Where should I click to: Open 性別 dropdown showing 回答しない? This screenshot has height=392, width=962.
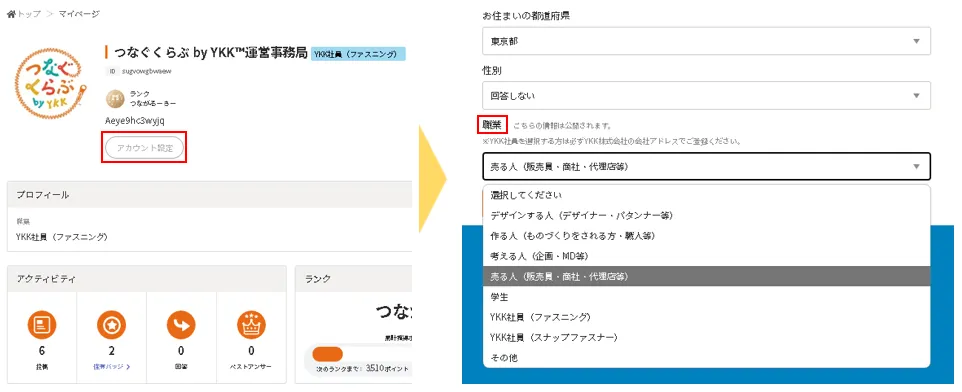[x=706, y=96]
